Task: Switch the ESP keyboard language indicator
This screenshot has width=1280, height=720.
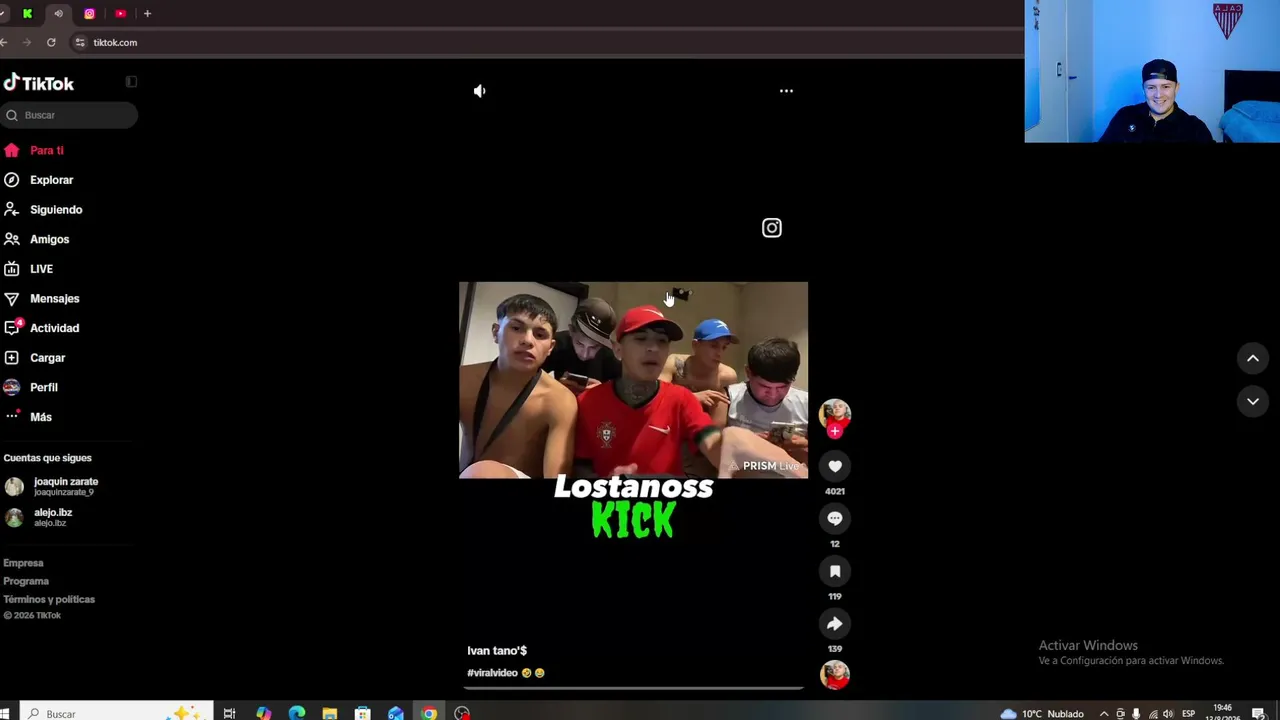Action: 1189,714
